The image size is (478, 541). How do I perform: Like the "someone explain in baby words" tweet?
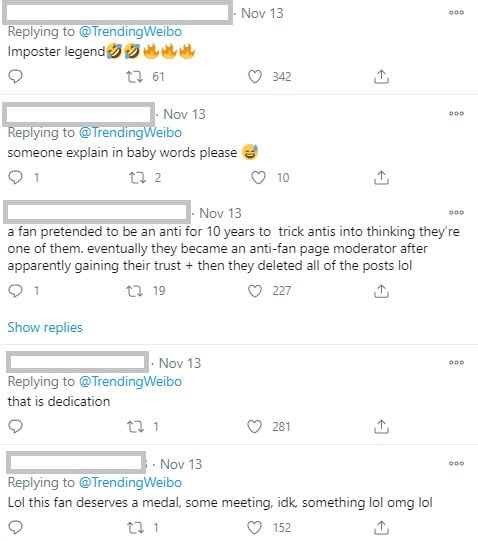pos(258,178)
